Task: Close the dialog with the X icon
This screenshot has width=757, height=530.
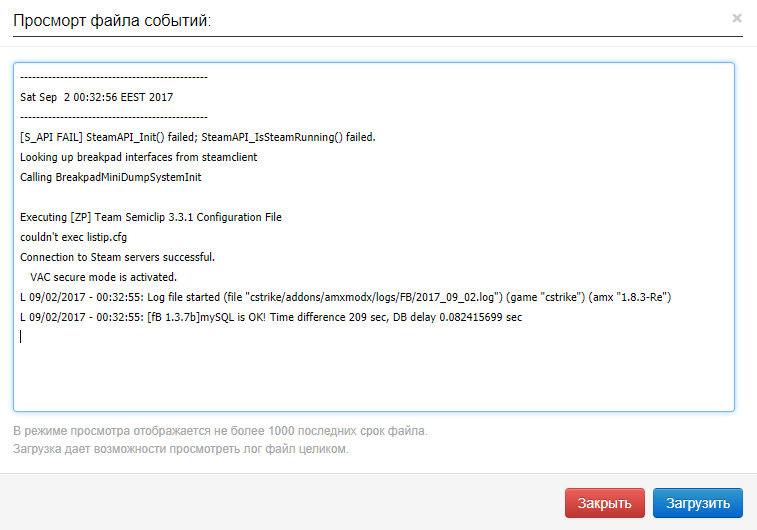Action: 737,18
